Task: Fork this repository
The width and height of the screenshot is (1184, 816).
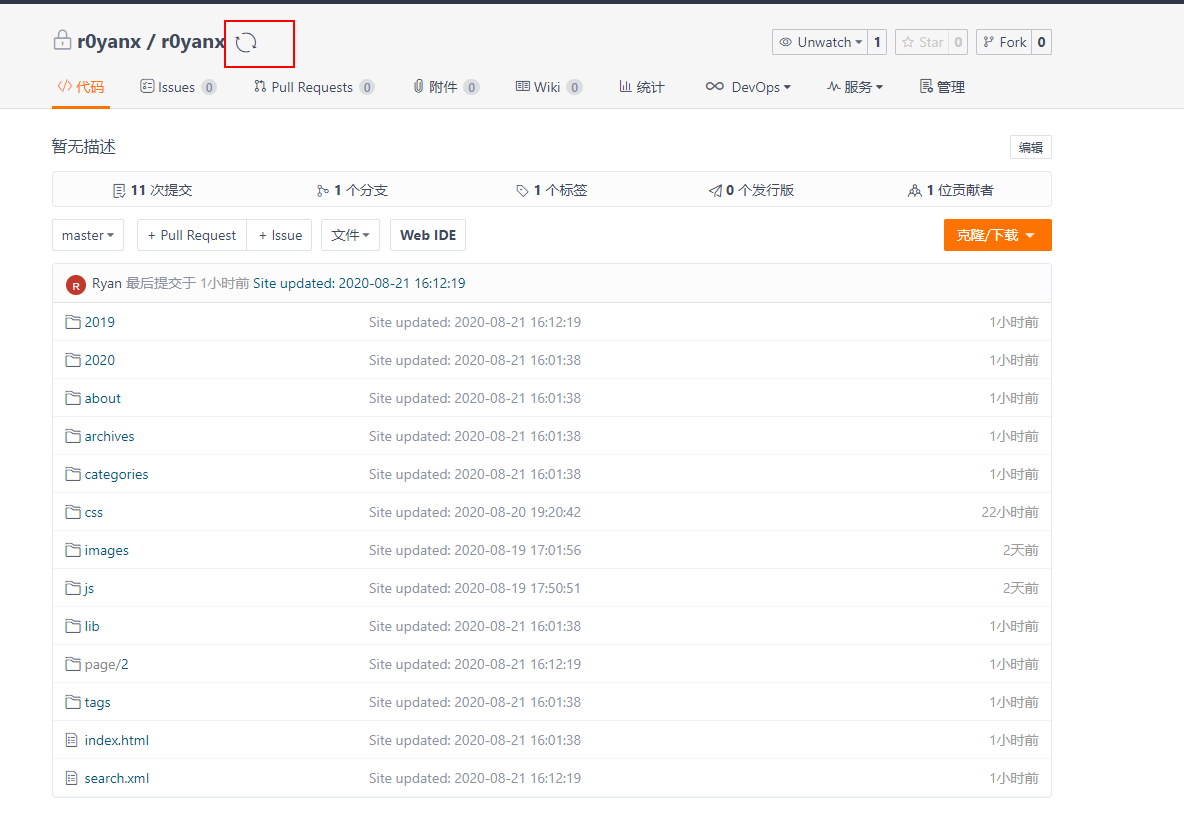Action: point(1004,42)
